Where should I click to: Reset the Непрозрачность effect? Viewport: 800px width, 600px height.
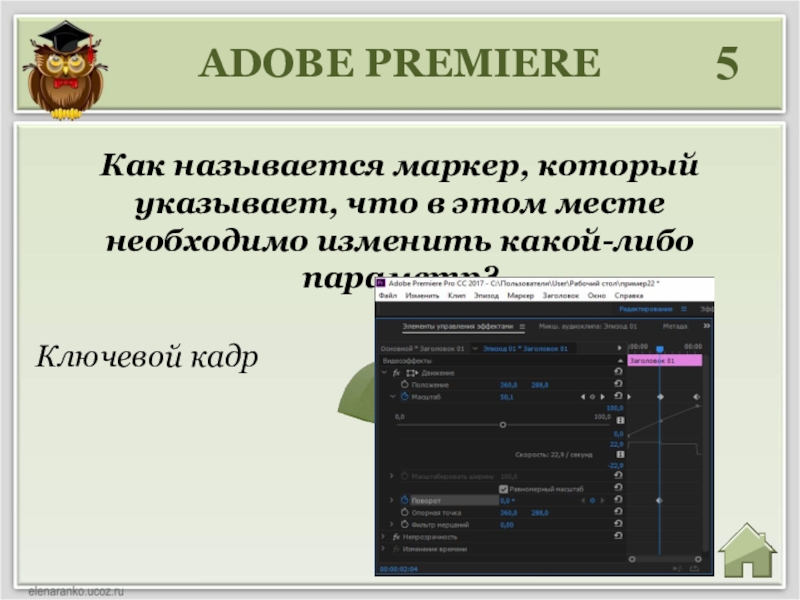point(618,536)
